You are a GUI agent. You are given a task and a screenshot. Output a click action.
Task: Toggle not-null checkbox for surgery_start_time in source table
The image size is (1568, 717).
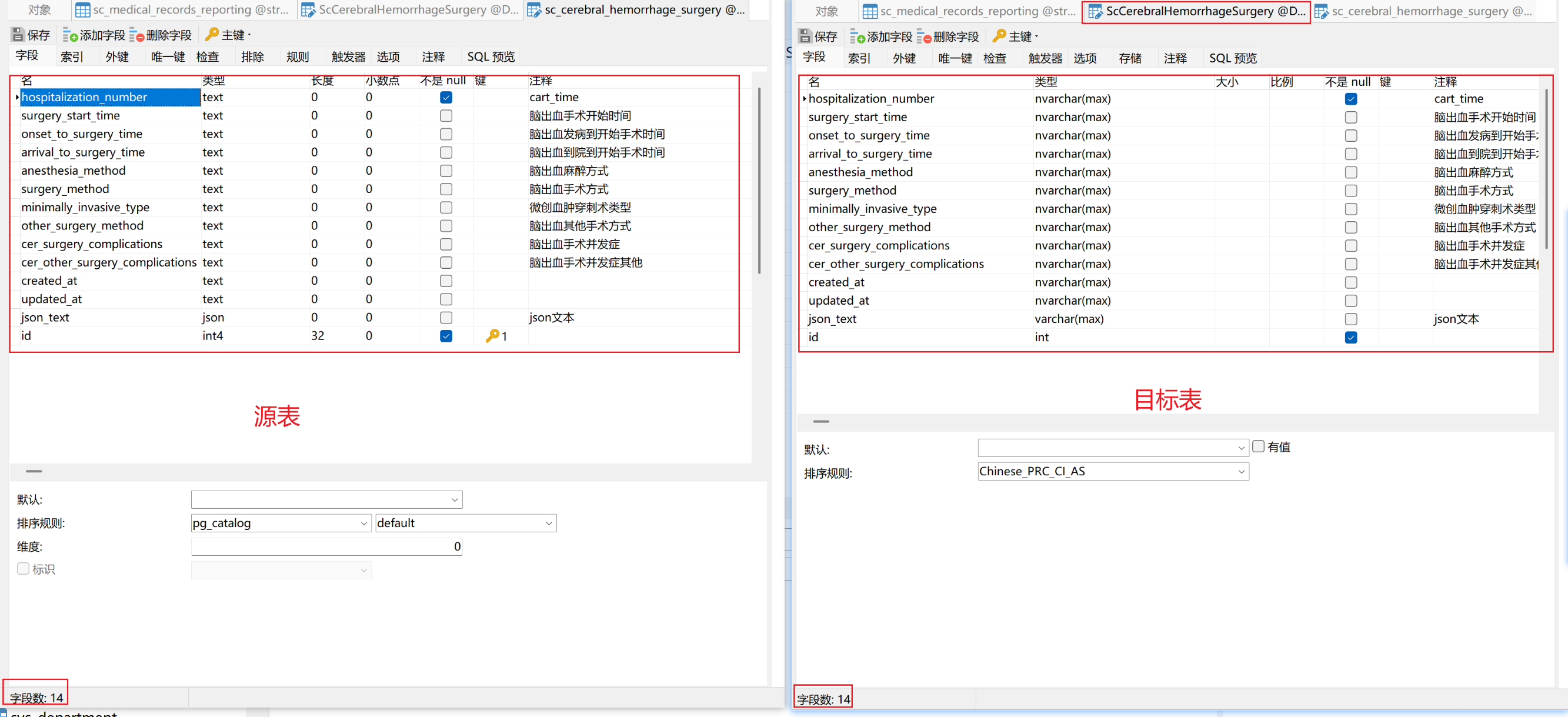coord(446,116)
